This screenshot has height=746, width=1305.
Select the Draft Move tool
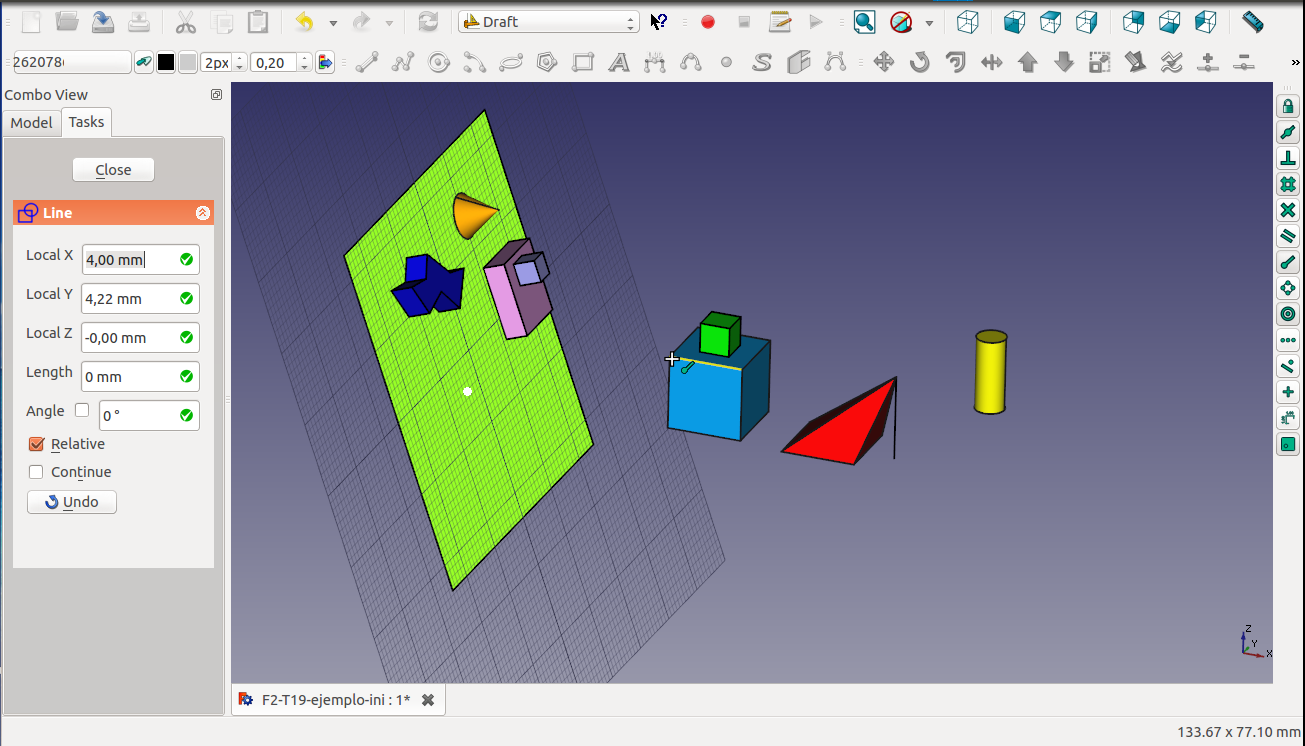[884, 63]
